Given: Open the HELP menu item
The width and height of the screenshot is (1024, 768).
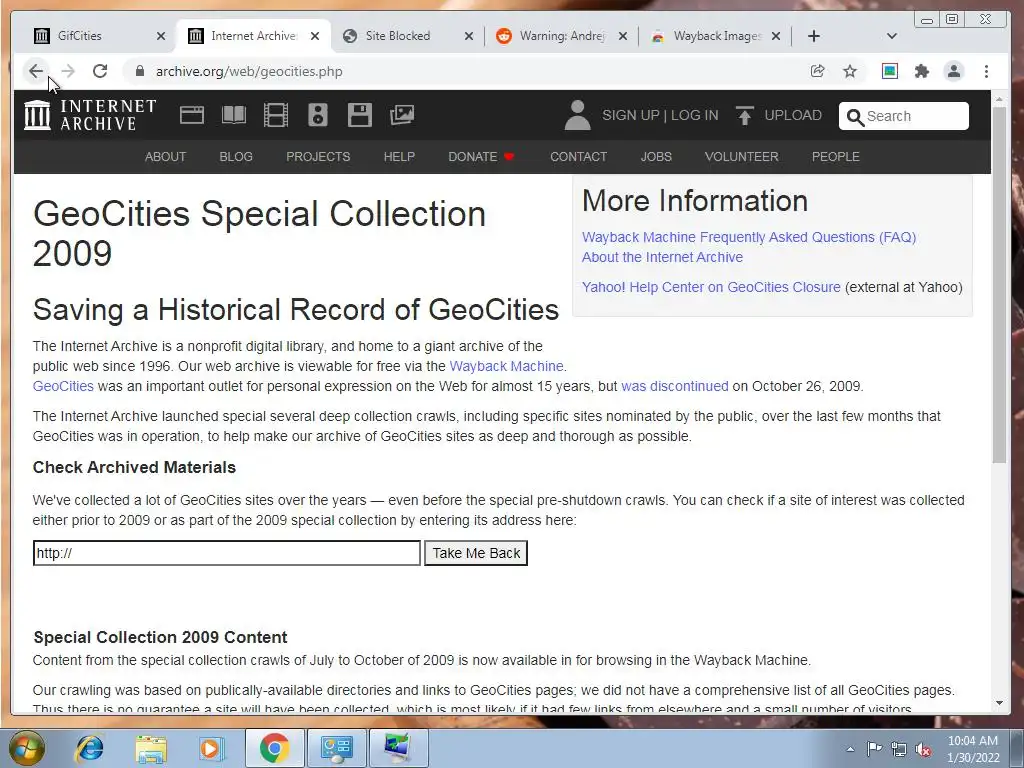Looking at the screenshot, I should click(399, 157).
